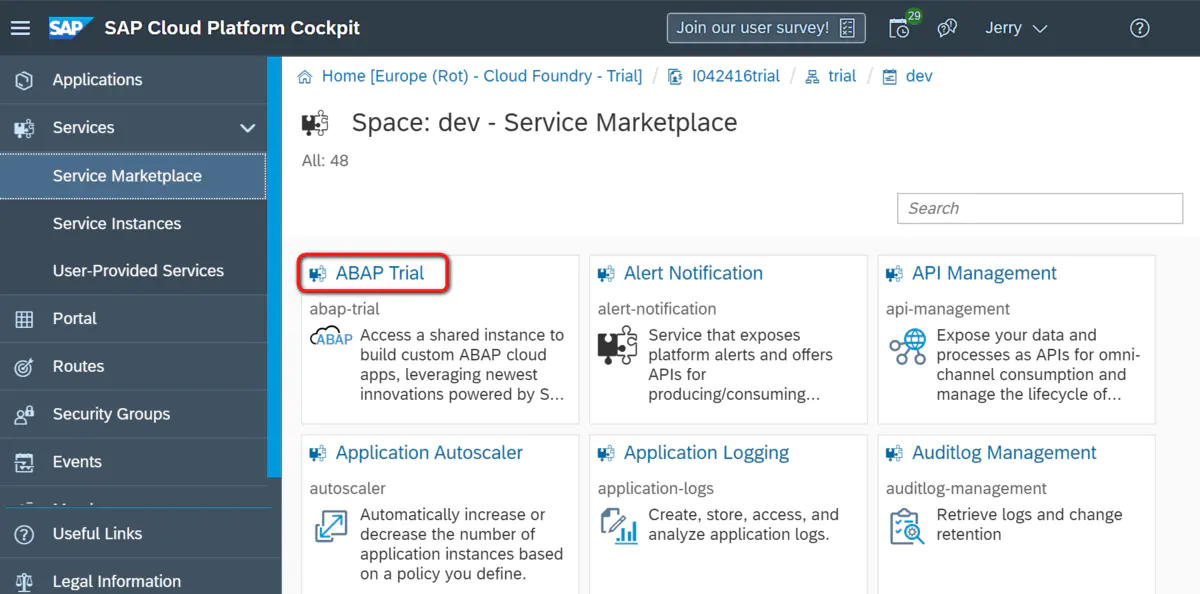1200x594 pixels.
Task: Click the Application Logging chart icon
Action: coord(619,526)
